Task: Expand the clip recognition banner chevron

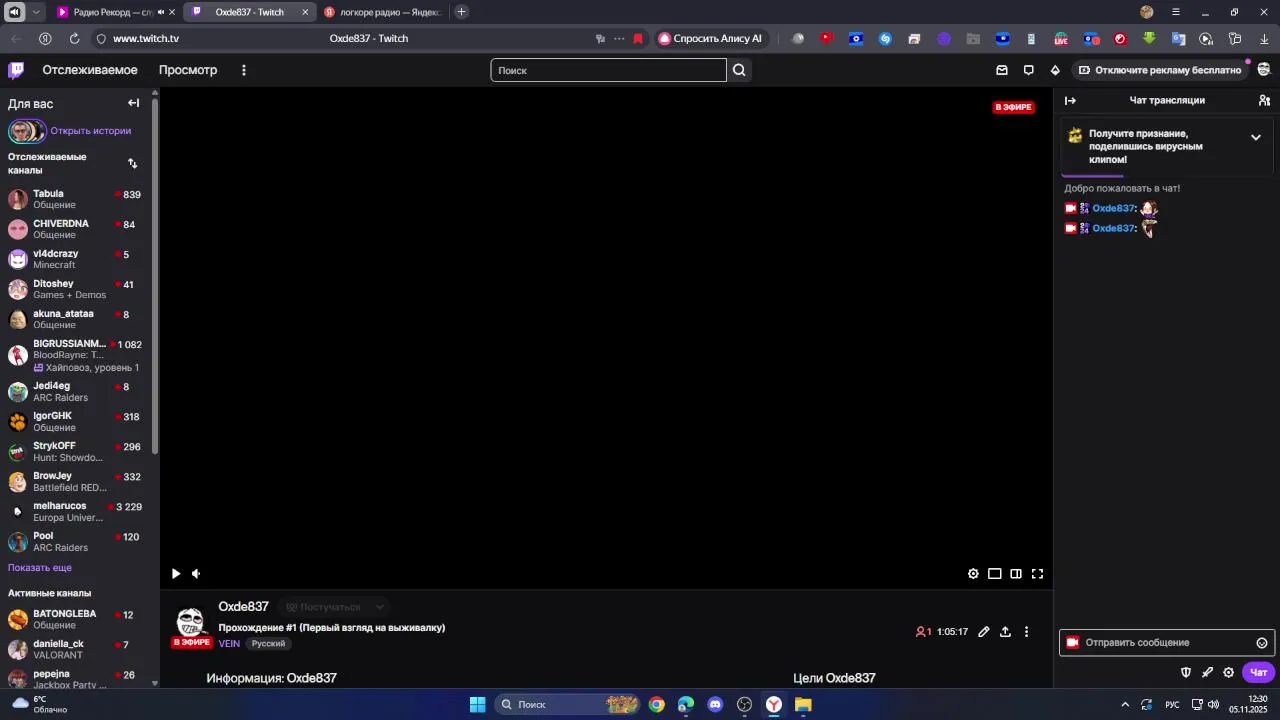Action: [x=1256, y=137]
